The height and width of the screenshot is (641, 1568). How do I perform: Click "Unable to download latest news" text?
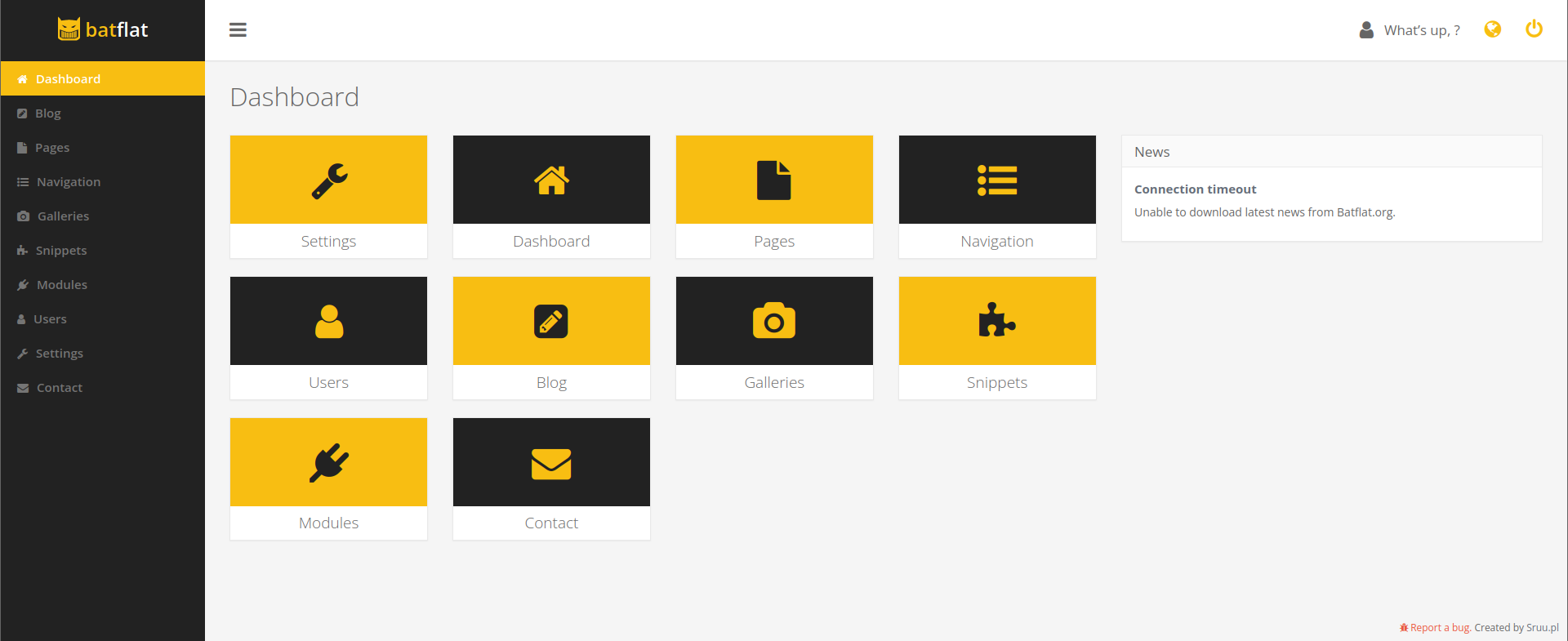click(x=1264, y=212)
